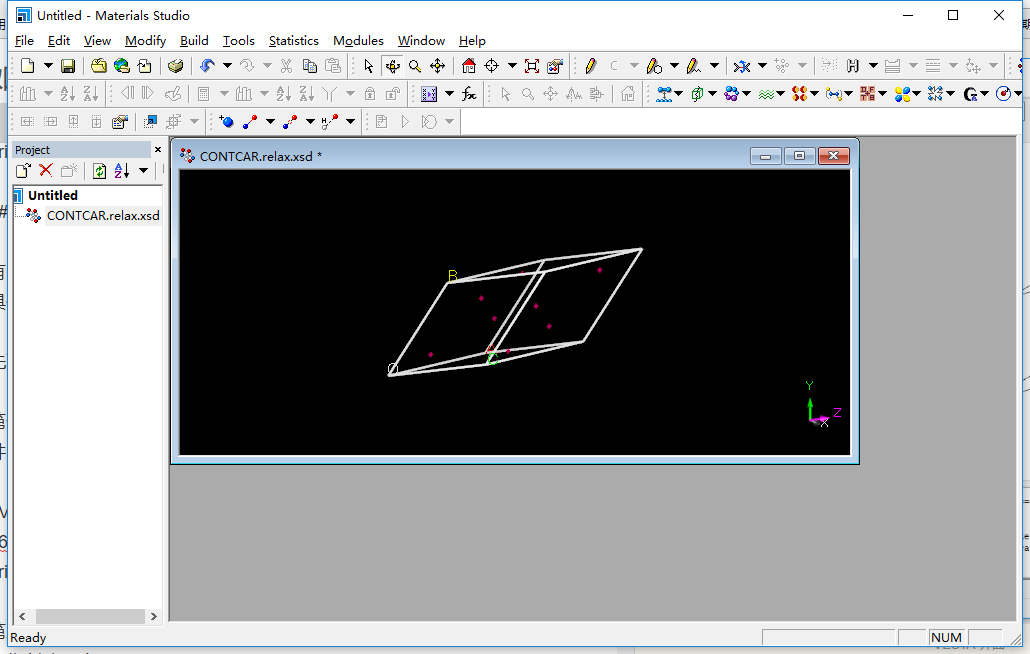Open the View menu

point(97,41)
